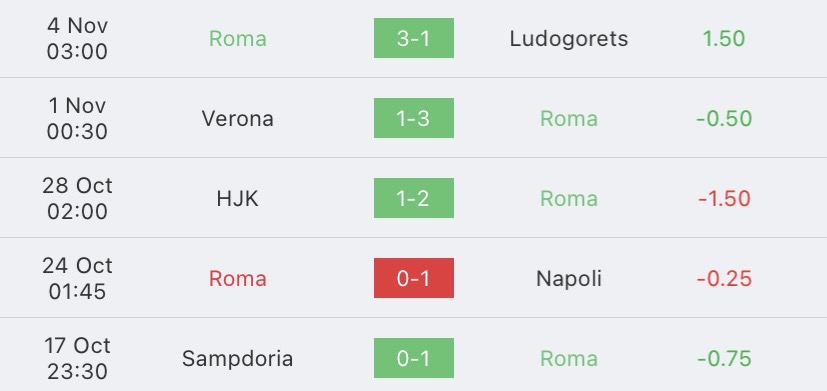Select the 28 Oct 02:00 match date
Screen dimensions: 827x391
pyautogui.click(x=78, y=198)
